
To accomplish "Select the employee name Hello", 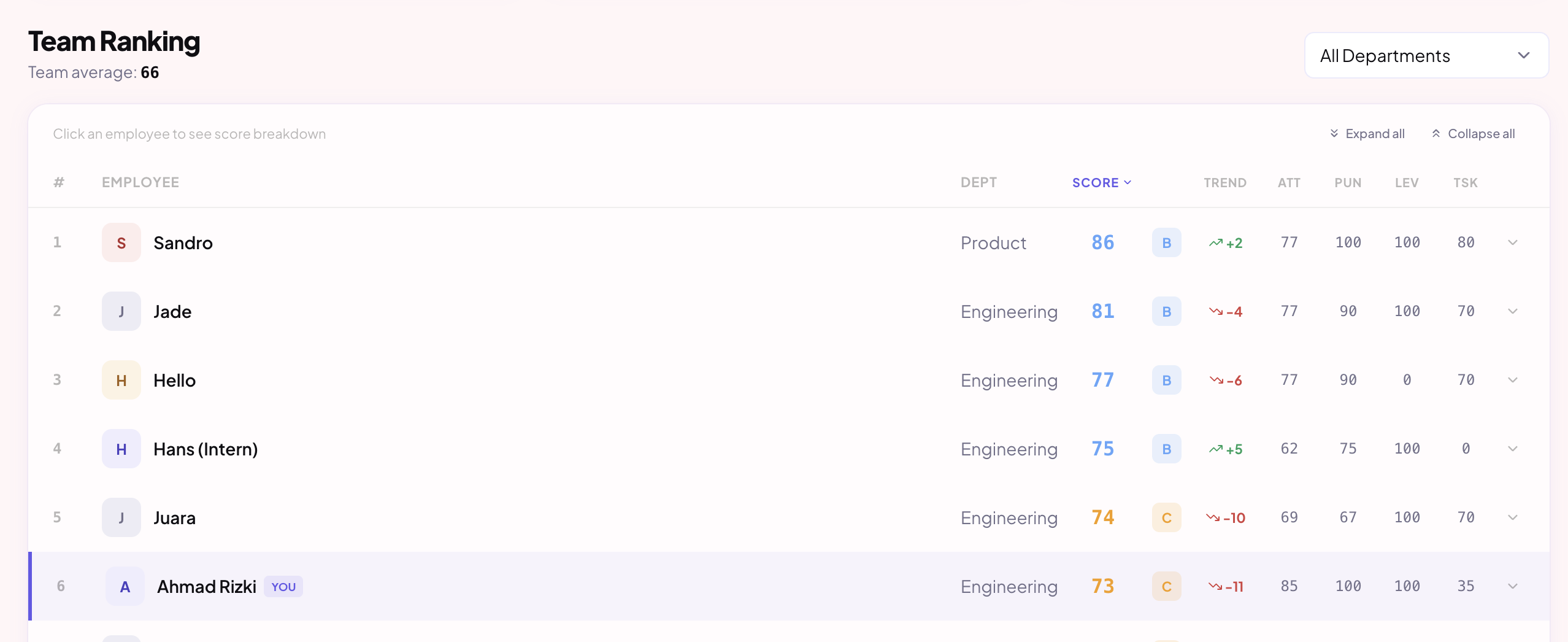I will 174,381.
